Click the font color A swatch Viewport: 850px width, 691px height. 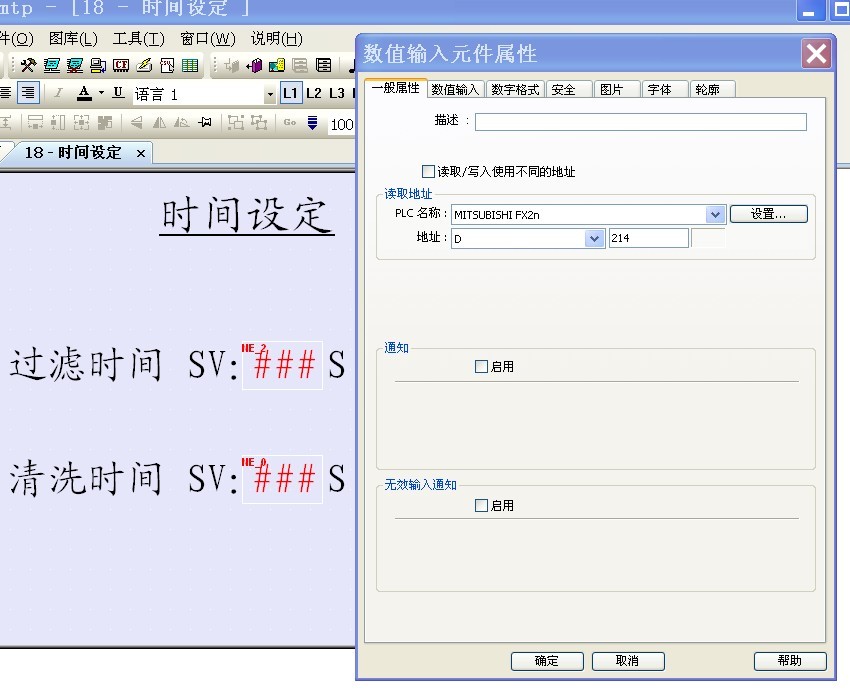pyautogui.click(x=84, y=93)
